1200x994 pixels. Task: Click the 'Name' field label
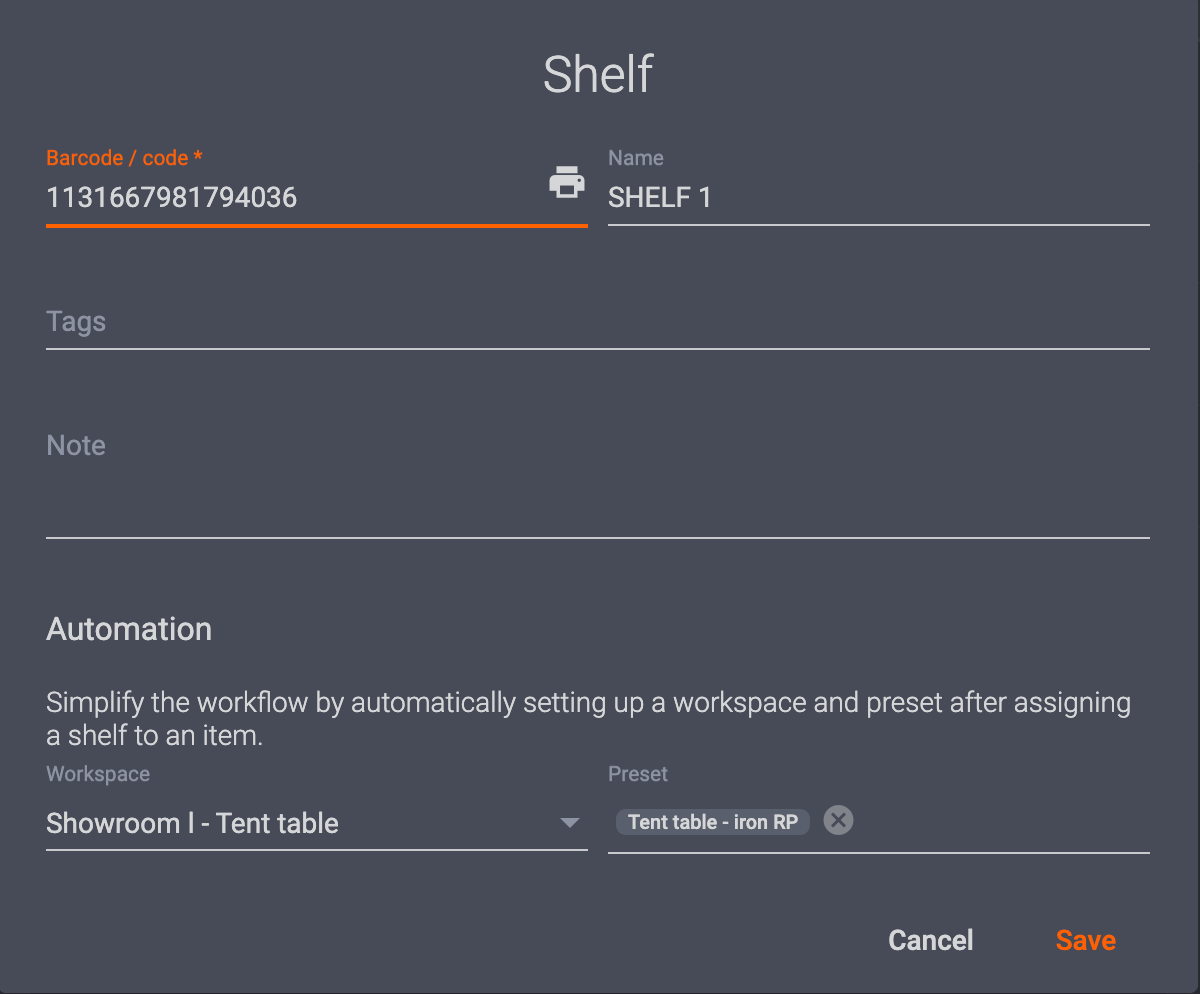(635, 158)
